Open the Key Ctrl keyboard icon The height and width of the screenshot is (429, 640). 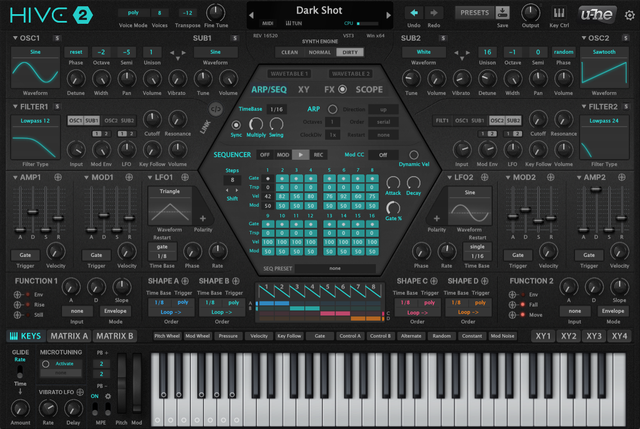(x=559, y=13)
